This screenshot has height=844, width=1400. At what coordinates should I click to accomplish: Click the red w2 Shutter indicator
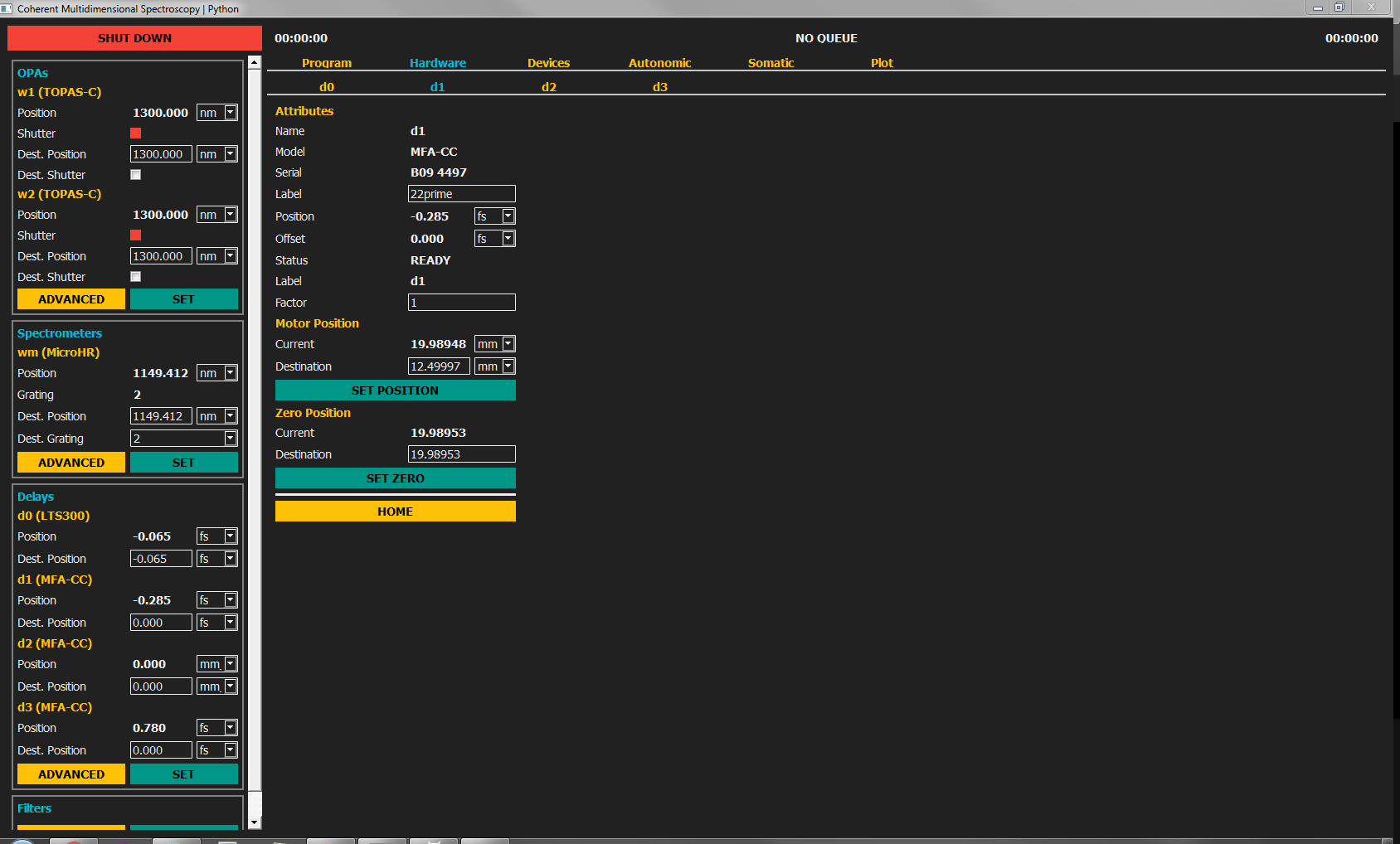pyautogui.click(x=136, y=235)
